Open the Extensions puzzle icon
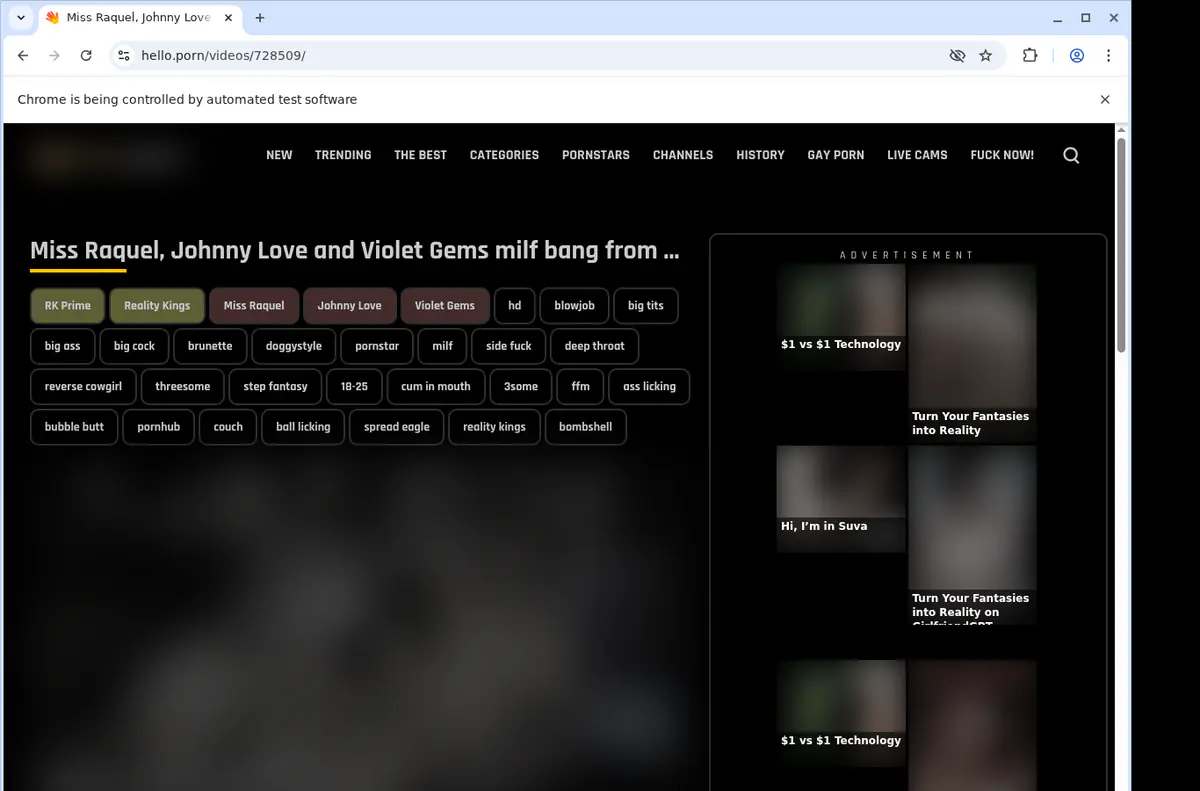This screenshot has height=791, width=1200. click(1030, 56)
